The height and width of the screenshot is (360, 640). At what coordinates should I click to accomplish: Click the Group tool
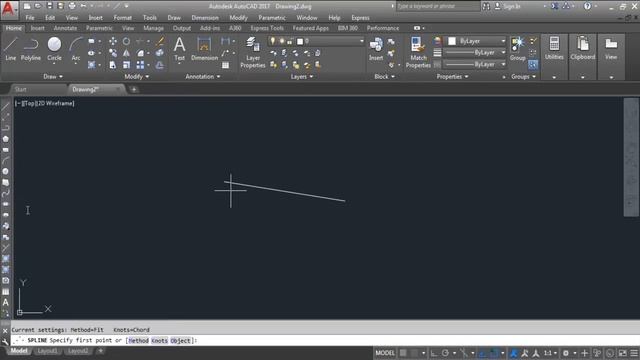518,49
